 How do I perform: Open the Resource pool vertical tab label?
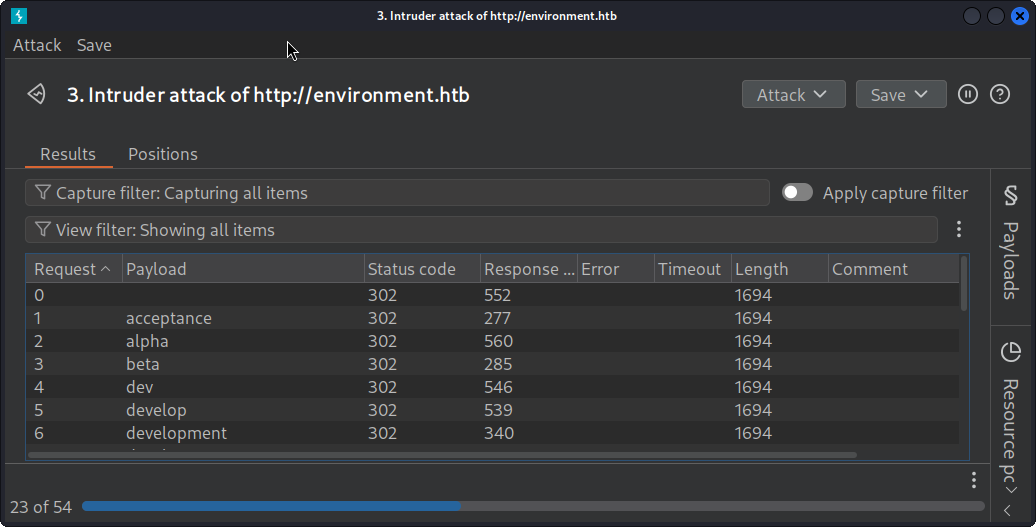[1010, 431]
